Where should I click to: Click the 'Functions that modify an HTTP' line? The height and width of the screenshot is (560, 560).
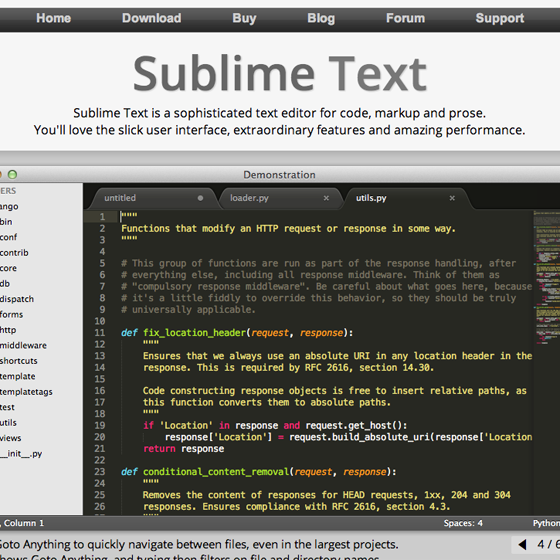coord(288,229)
